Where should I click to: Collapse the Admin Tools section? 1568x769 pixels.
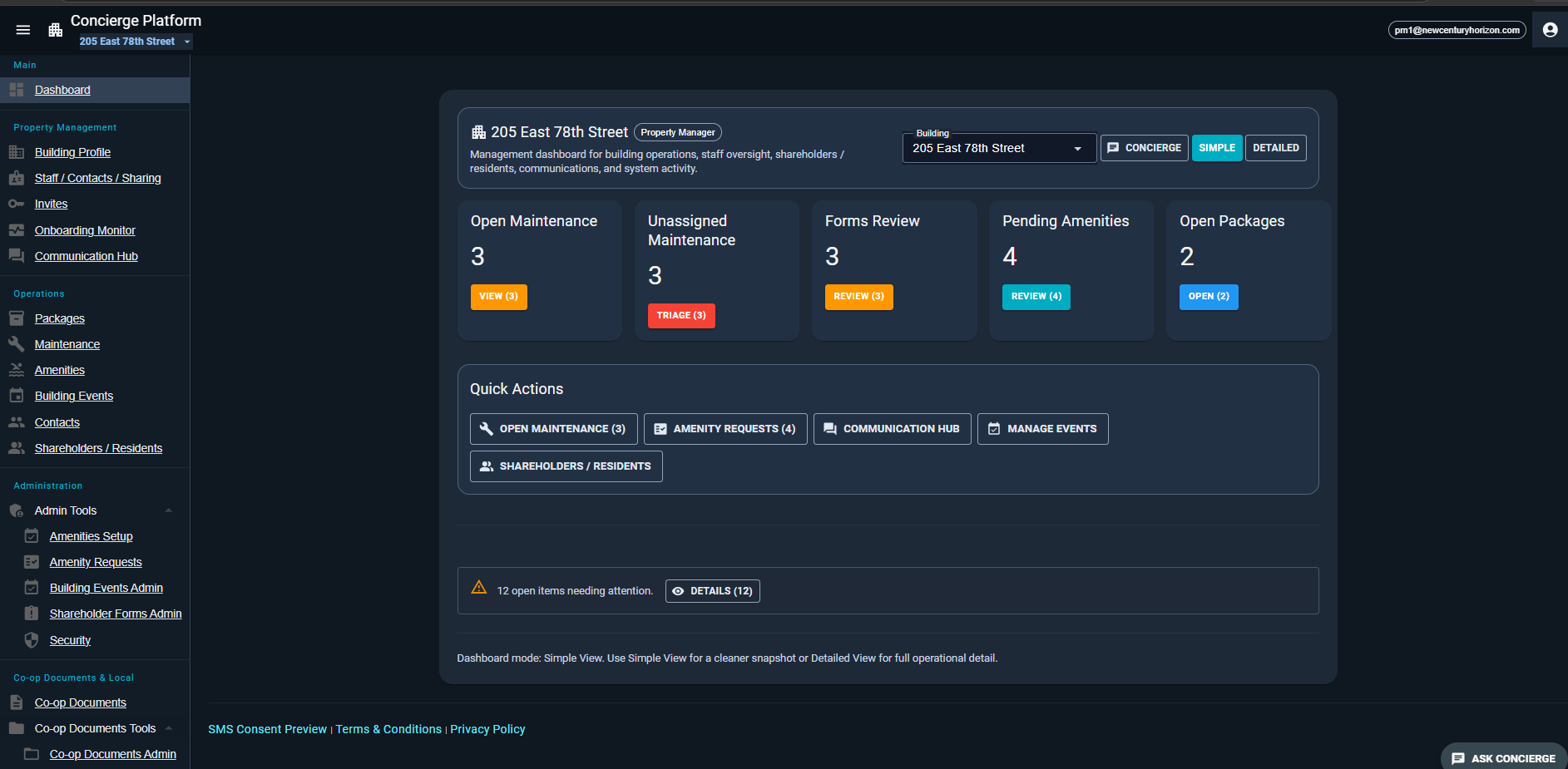(169, 510)
